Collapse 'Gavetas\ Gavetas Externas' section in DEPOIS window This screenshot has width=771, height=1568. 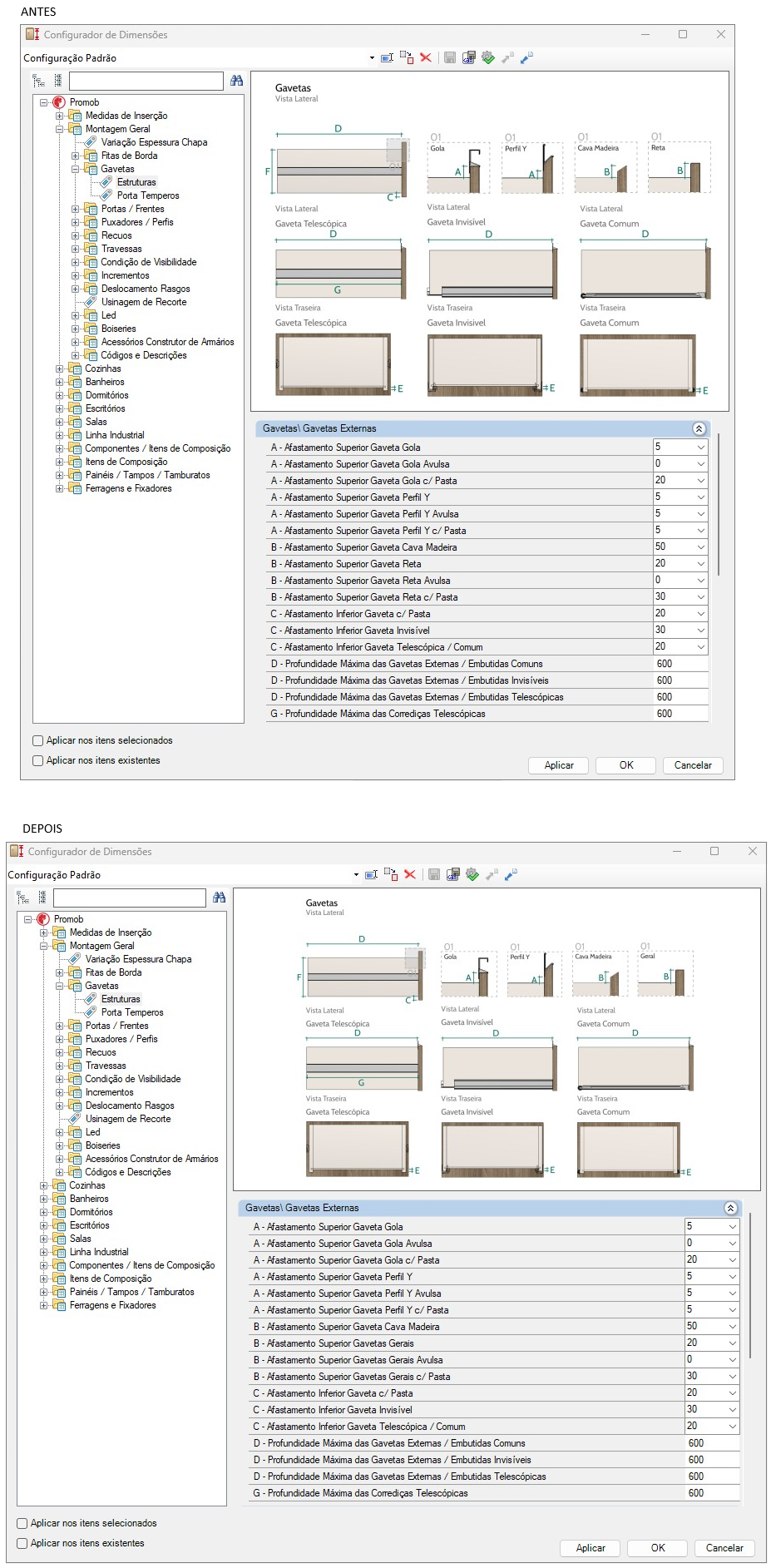pos(730,1208)
